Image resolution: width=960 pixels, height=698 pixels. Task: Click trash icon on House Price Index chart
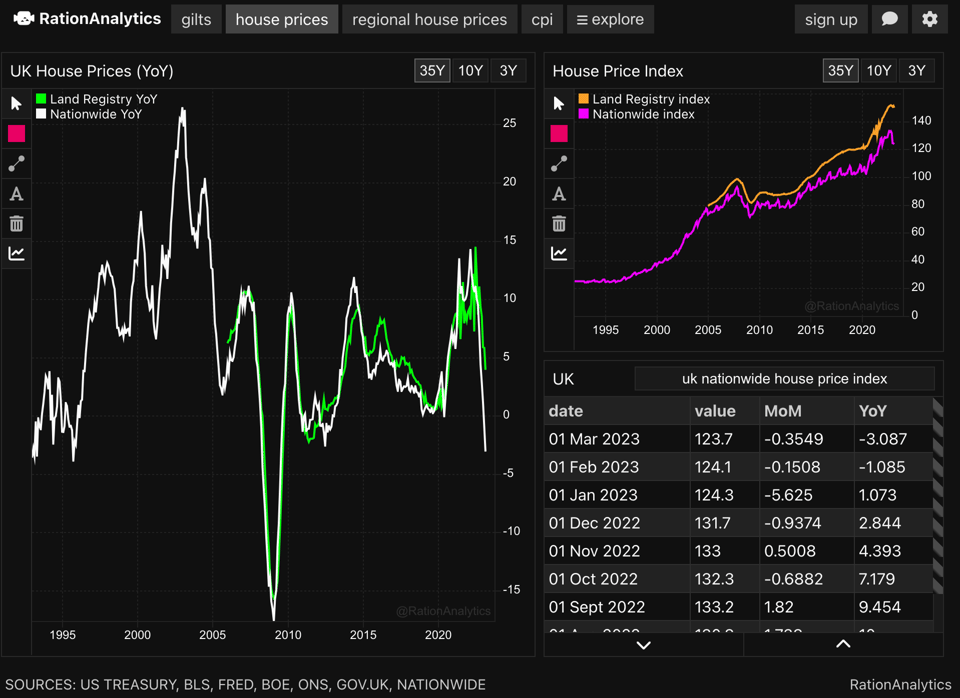point(559,224)
